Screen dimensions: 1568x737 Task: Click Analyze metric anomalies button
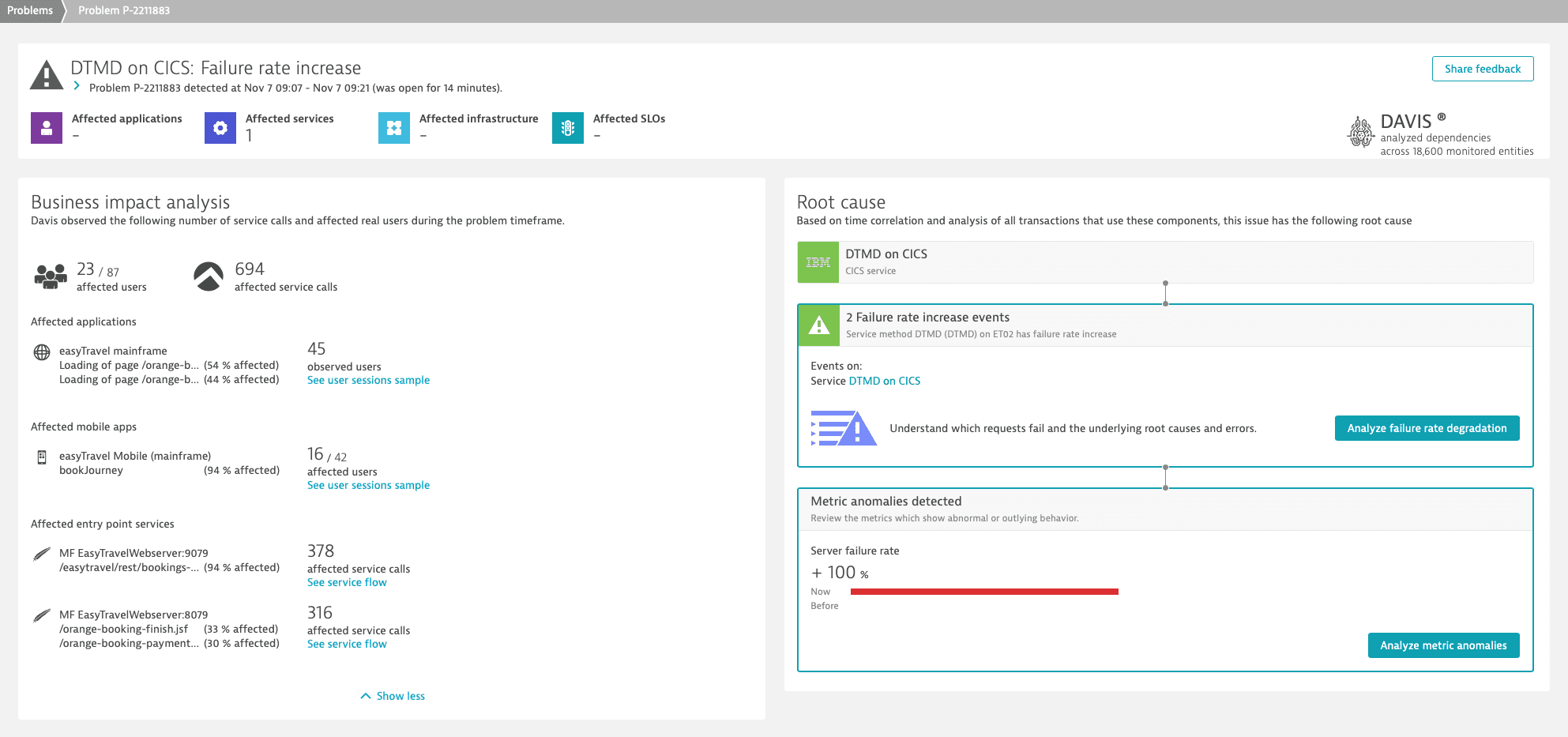click(1442, 645)
